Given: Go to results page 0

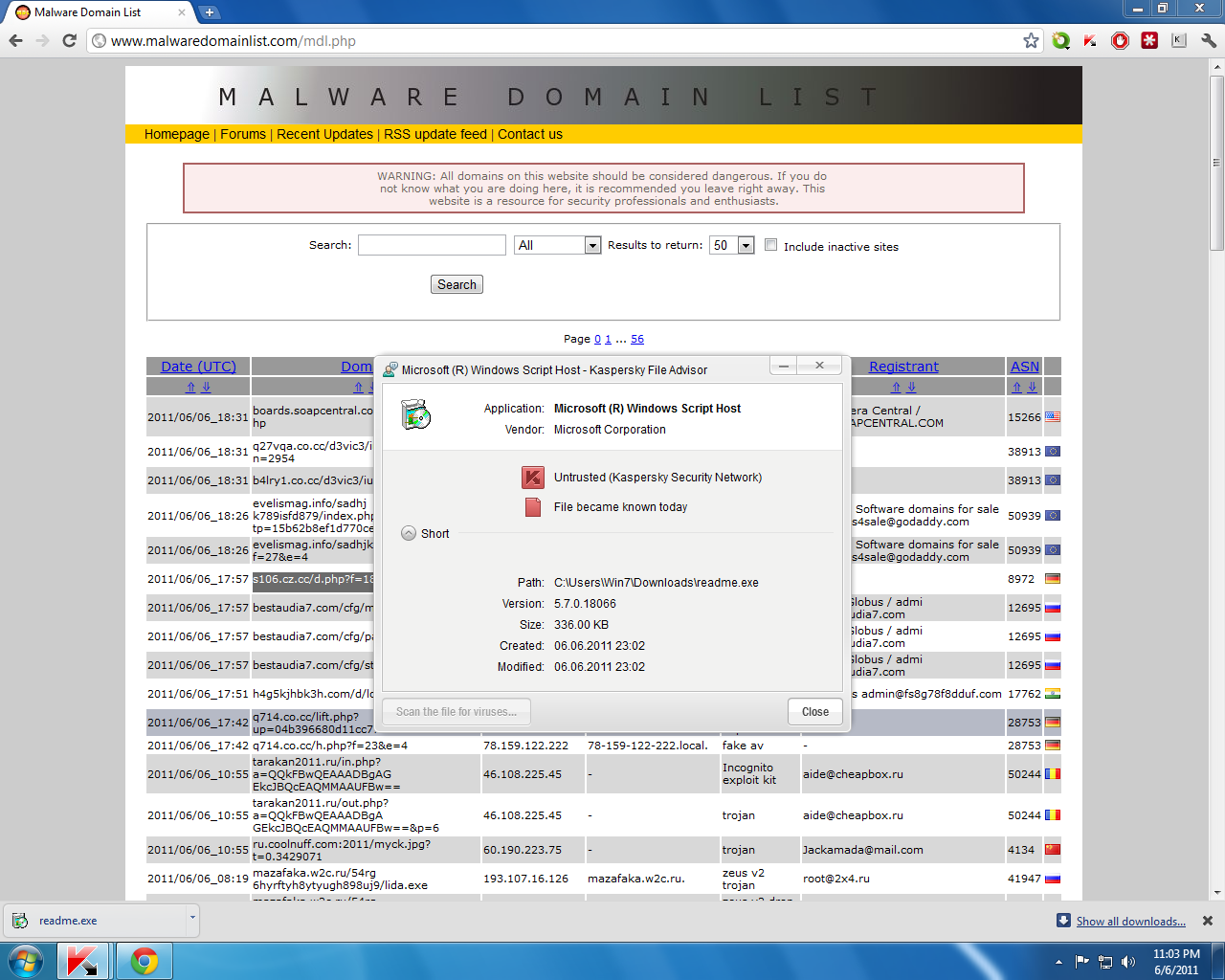Looking at the screenshot, I should coord(597,339).
